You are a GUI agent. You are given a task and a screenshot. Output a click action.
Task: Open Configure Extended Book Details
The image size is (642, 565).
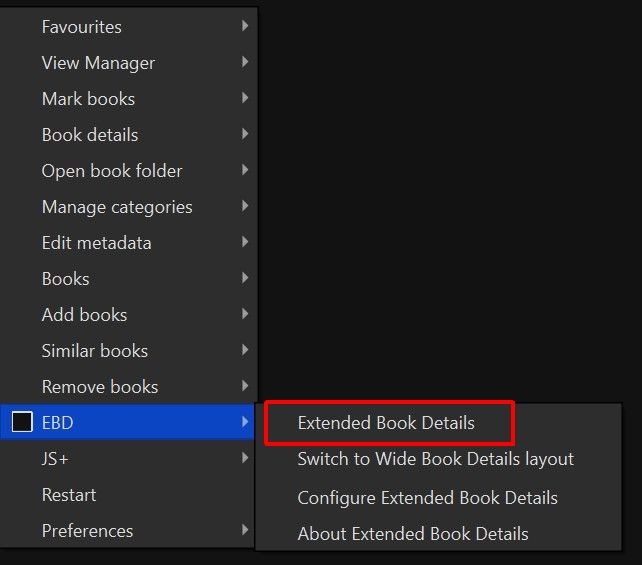click(x=427, y=498)
